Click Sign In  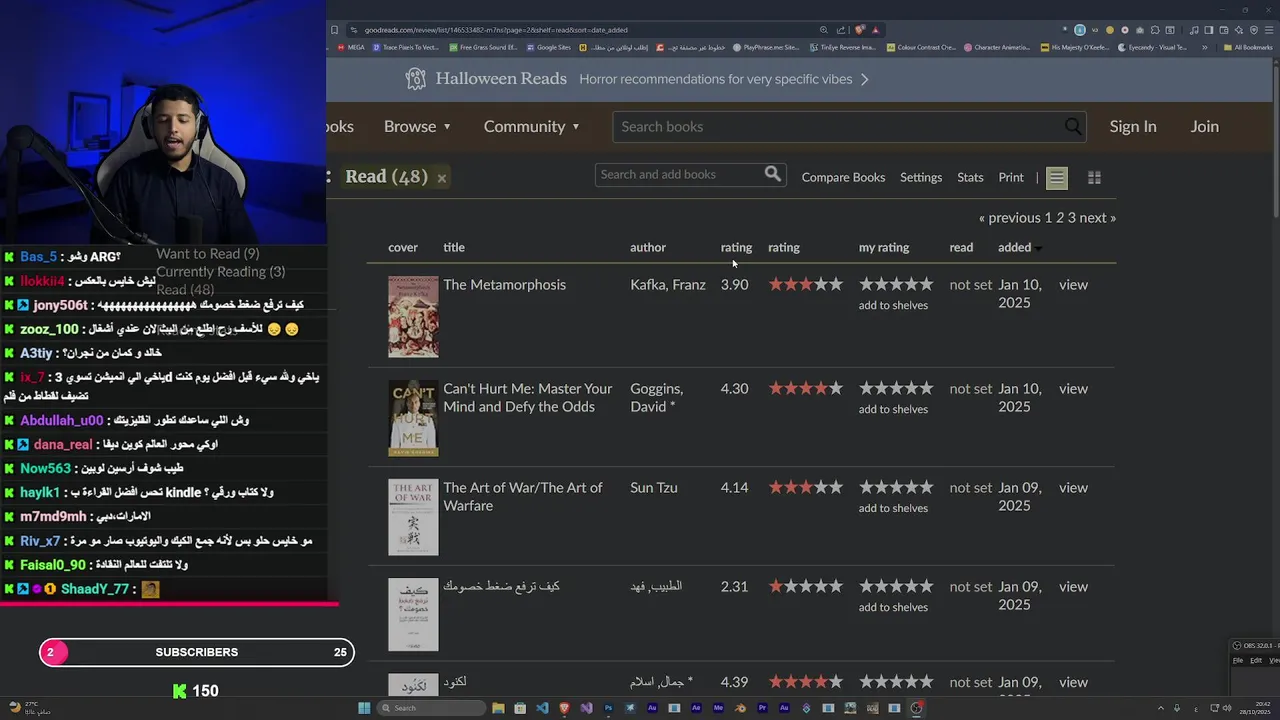coord(1133,126)
